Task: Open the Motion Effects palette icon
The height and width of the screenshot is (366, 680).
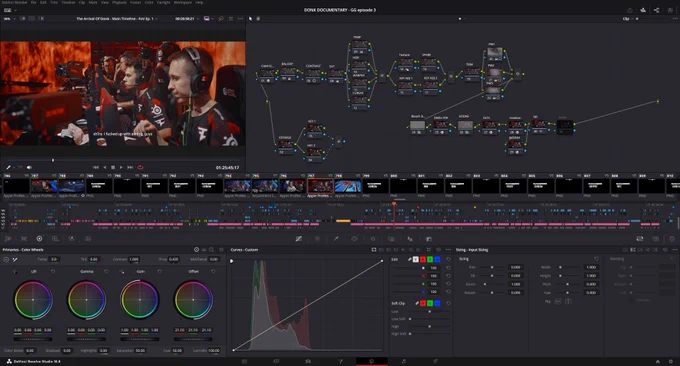Action: click(x=88, y=239)
